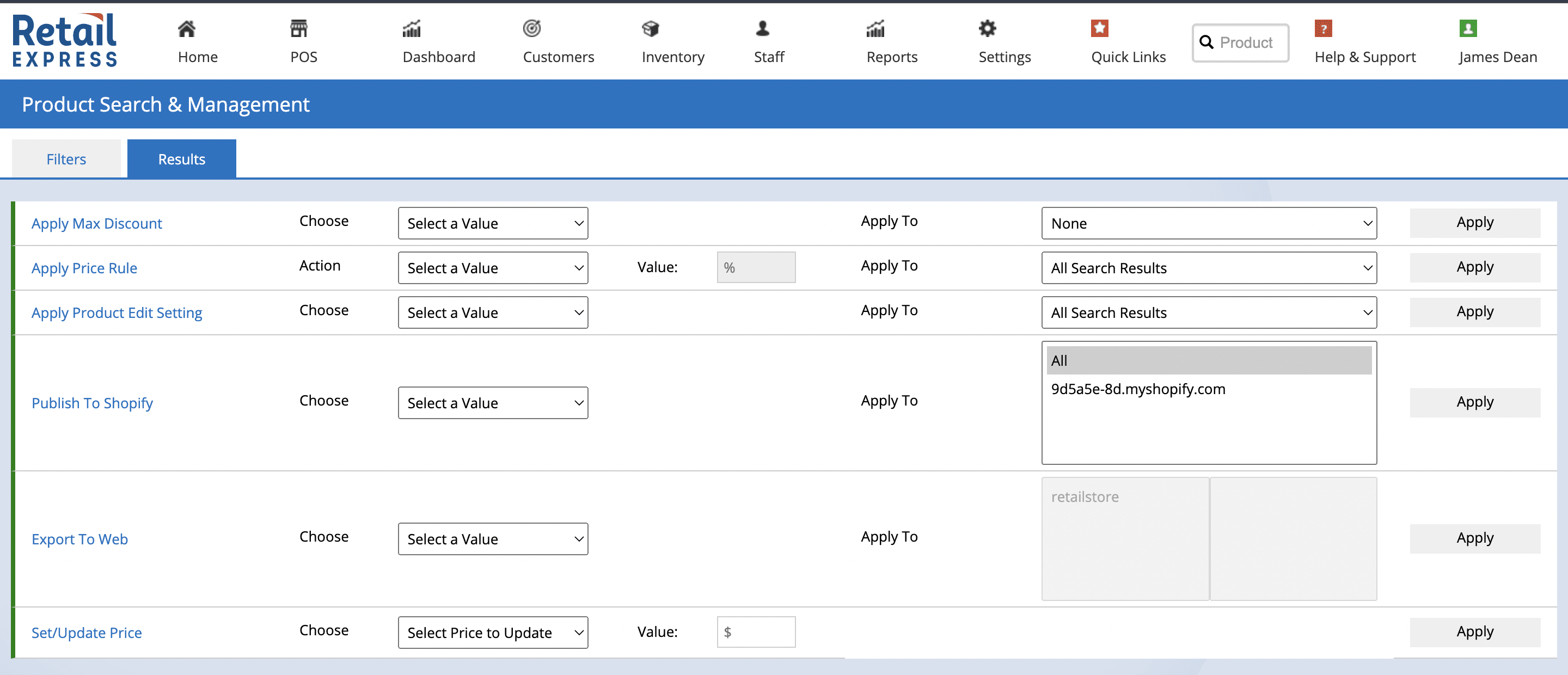The height and width of the screenshot is (675, 1568).
Task: Open the James Dean account label
Action: click(1497, 57)
